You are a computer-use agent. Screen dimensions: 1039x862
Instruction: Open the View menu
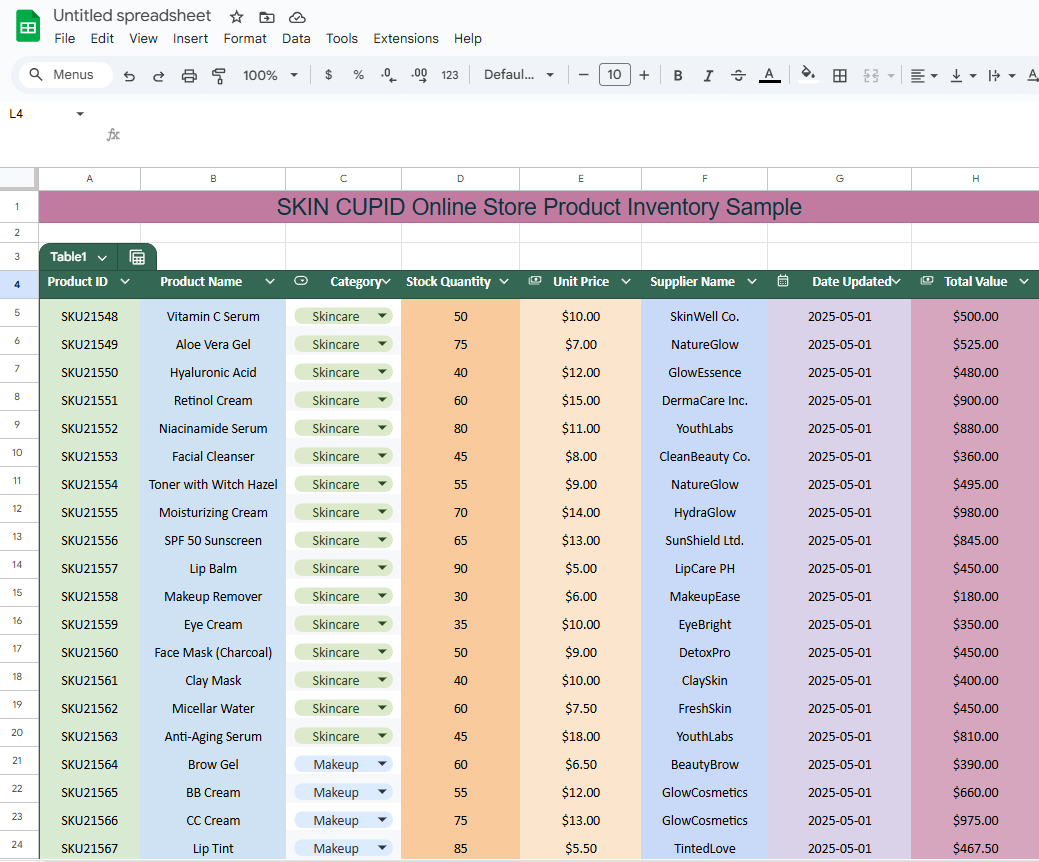coord(143,38)
